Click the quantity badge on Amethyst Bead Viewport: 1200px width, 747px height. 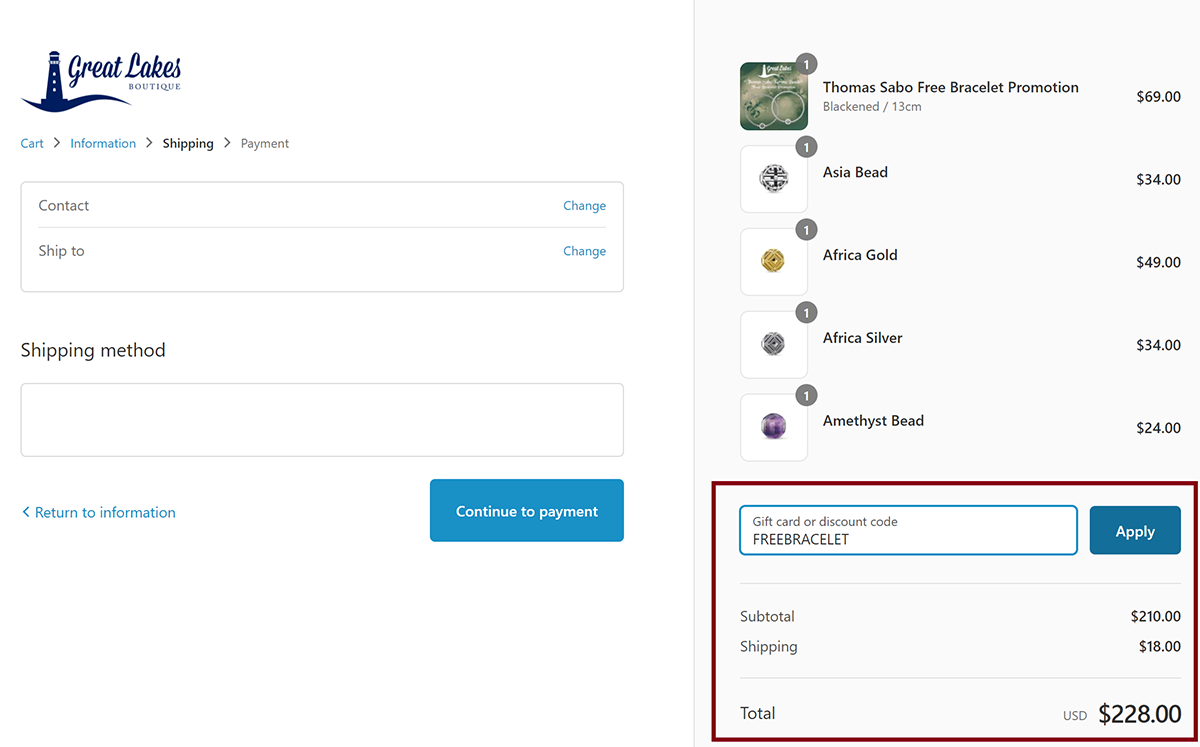(x=806, y=396)
